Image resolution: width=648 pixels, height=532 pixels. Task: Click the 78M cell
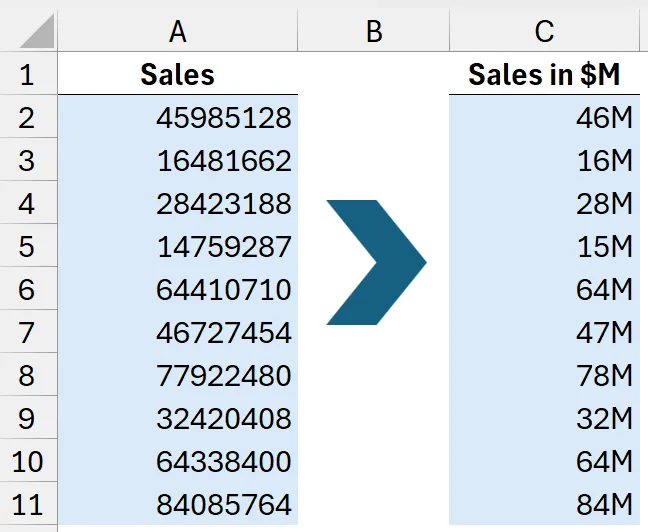coord(544,376)
